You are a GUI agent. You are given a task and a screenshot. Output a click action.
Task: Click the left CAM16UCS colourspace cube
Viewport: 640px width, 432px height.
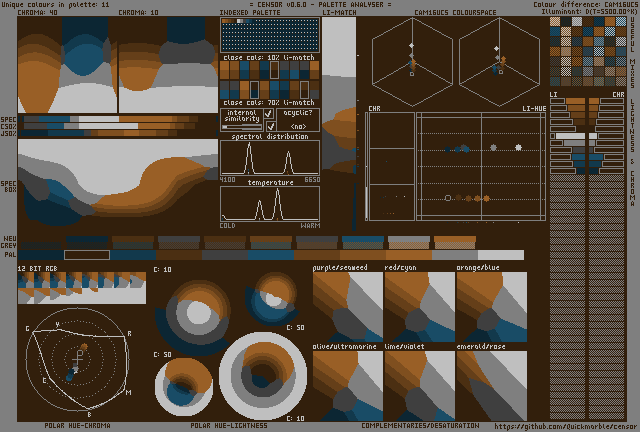click(412, 62)
